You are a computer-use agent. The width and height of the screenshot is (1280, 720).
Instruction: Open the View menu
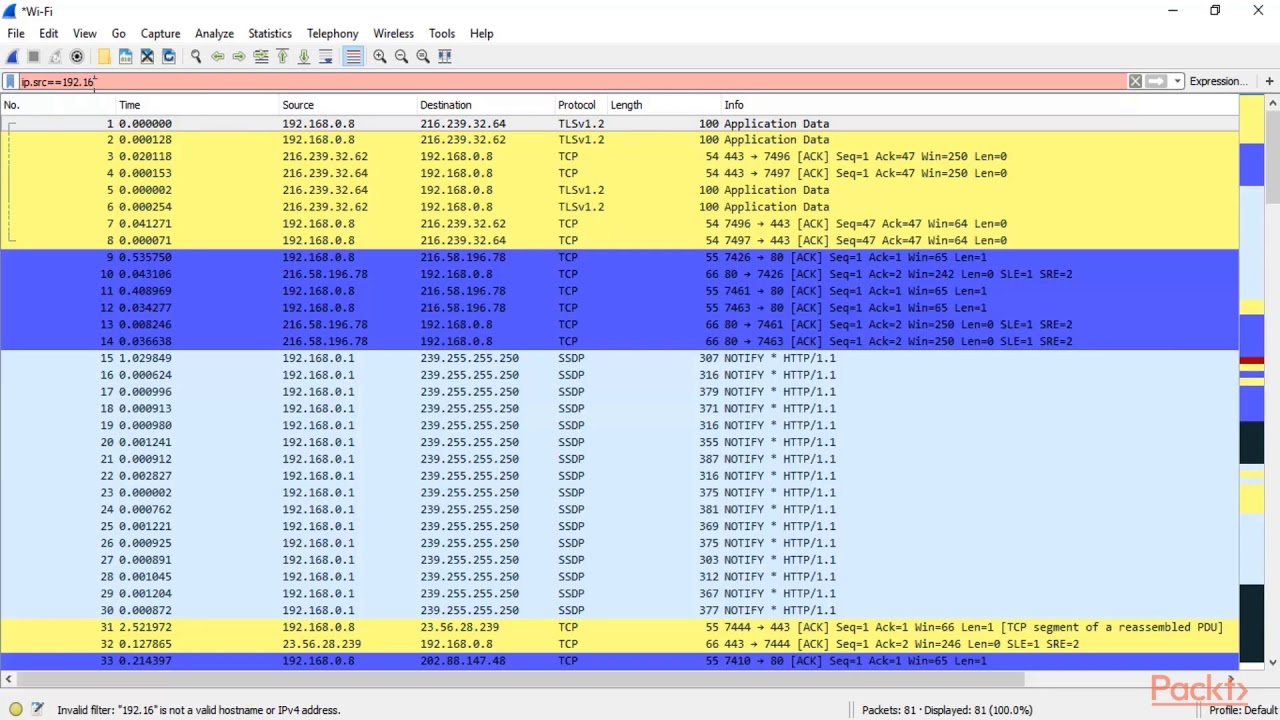(x=85, y=33)
